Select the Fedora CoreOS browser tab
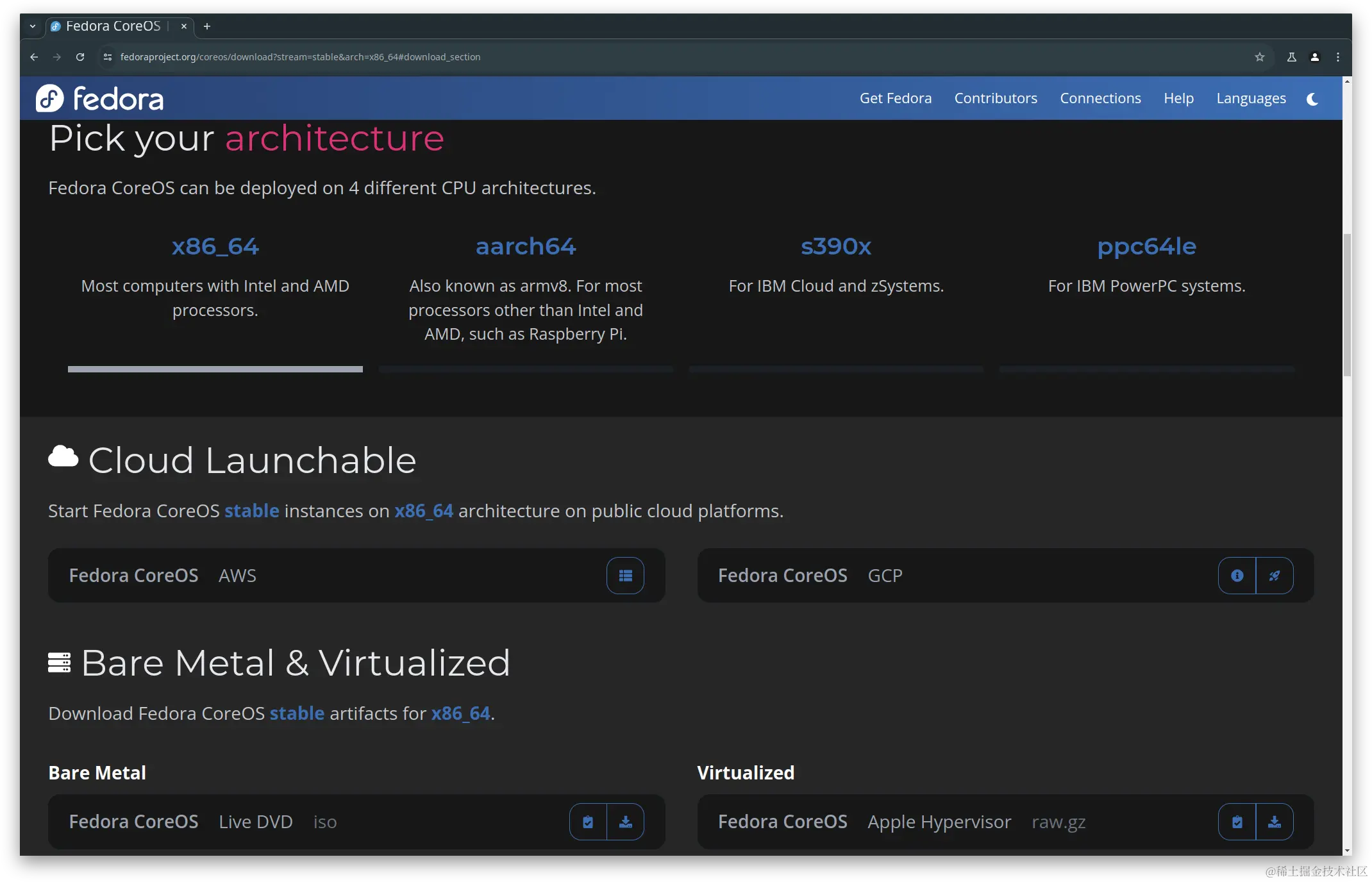 click(x=120, y=26)
